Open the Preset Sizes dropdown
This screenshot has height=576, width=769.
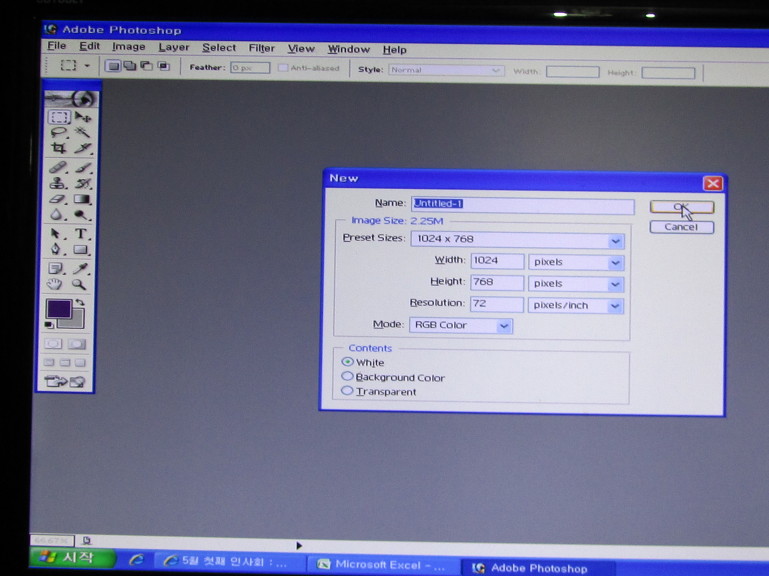click(x=615, y=241)
